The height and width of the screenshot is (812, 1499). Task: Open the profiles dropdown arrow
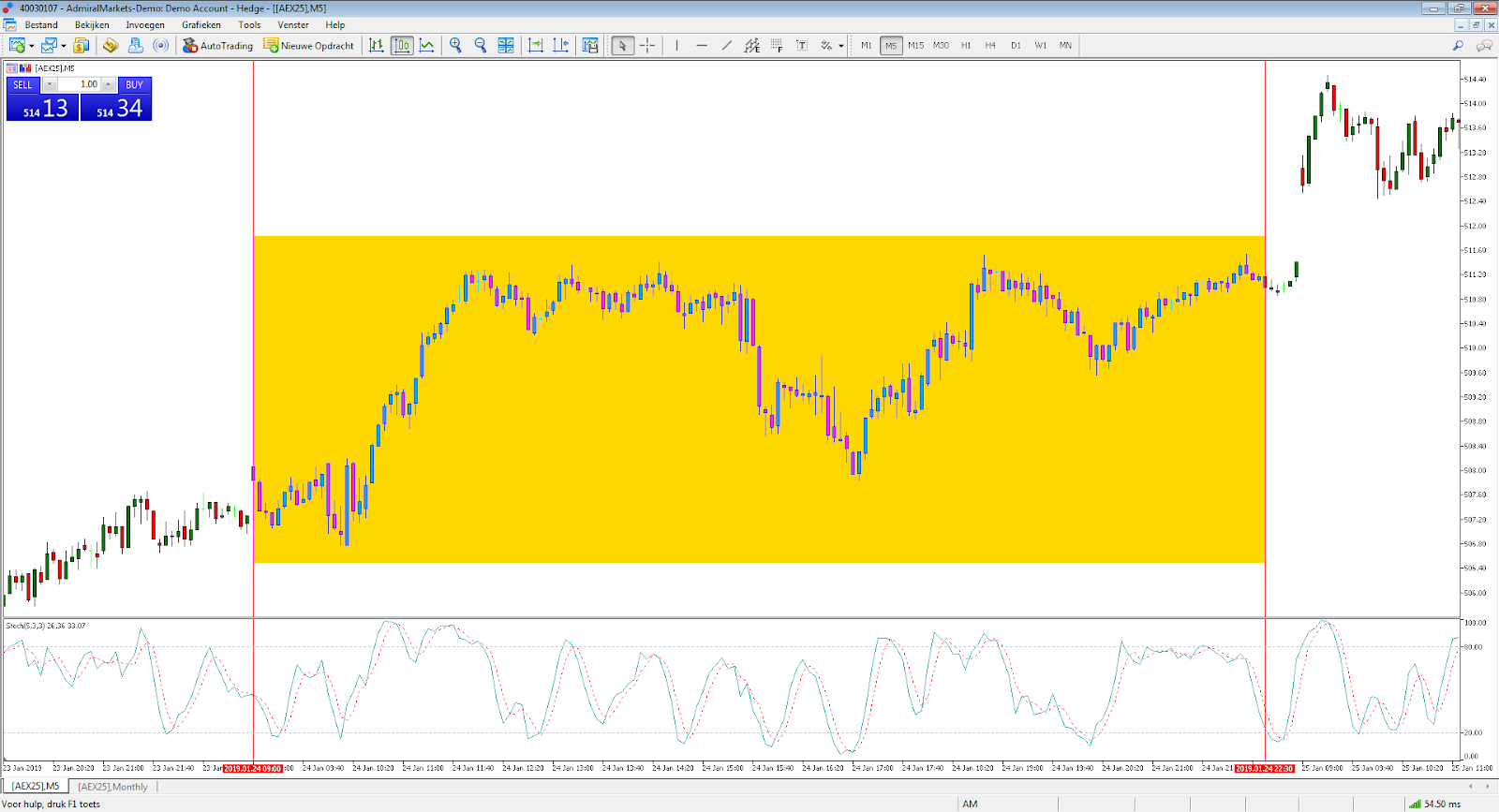(64, 46)
